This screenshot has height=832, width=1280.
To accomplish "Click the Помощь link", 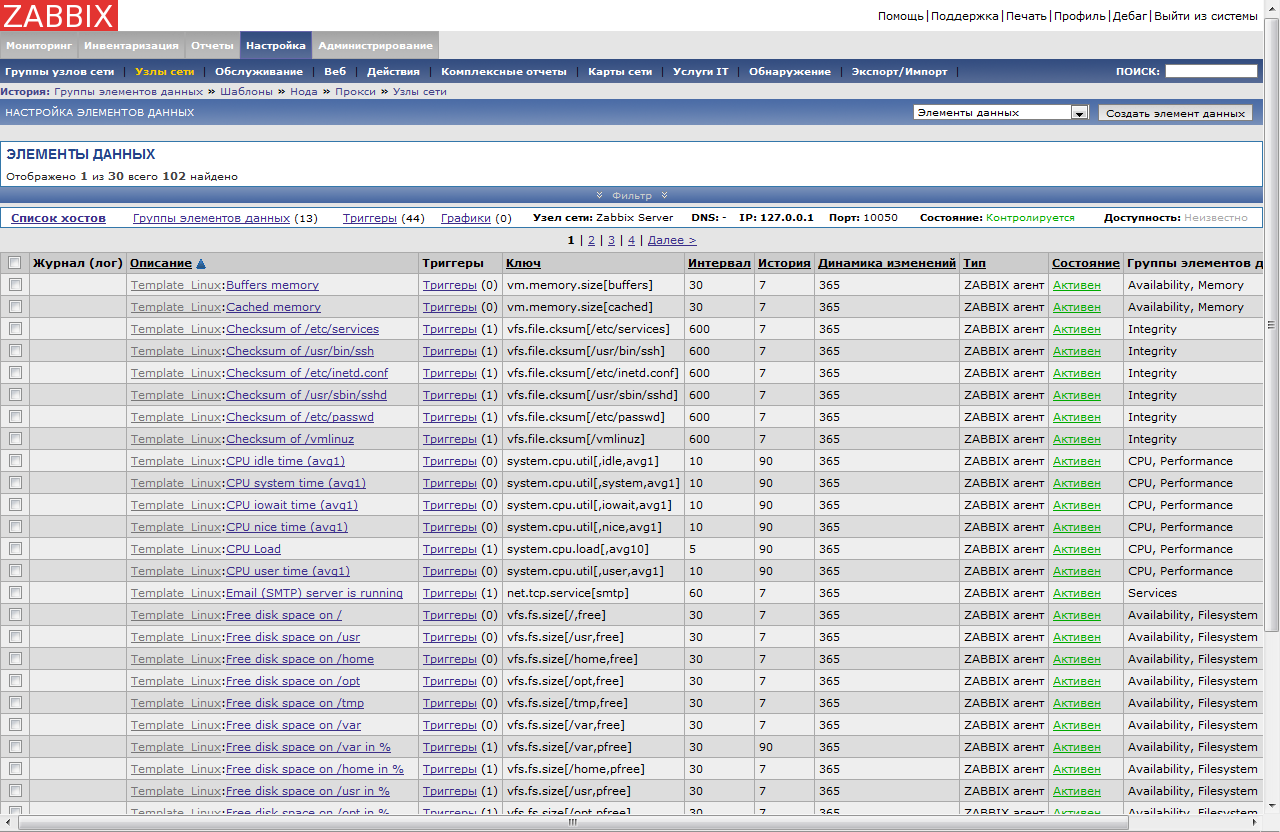I will tap(901, 16).
